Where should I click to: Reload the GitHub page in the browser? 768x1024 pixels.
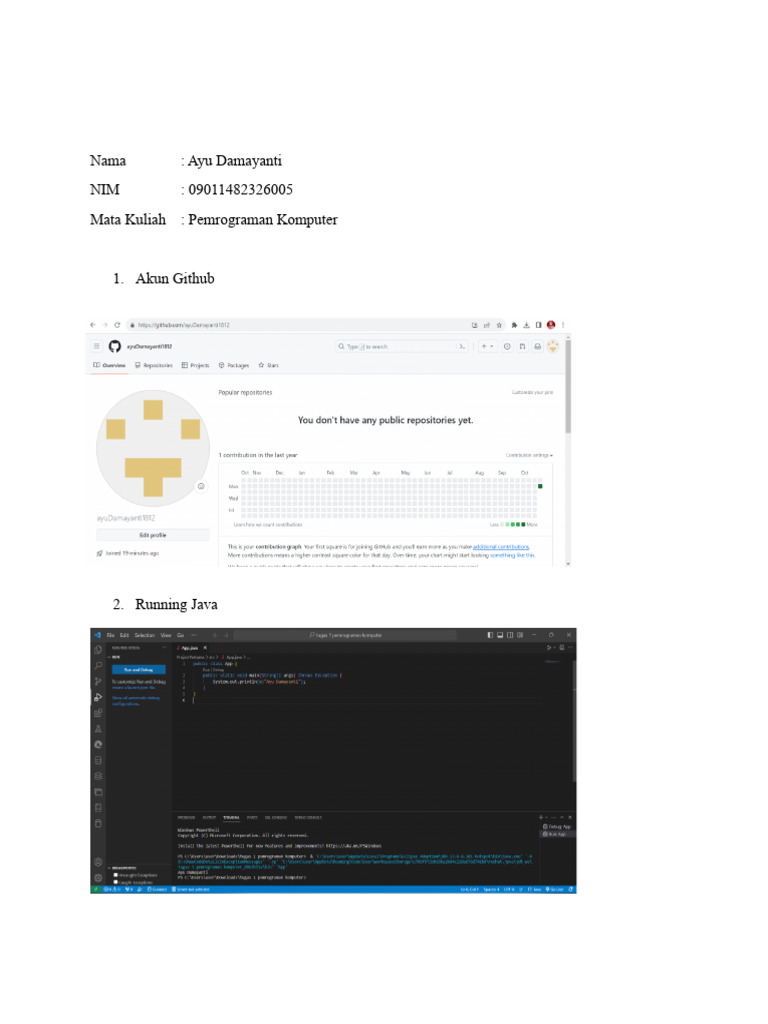(117, 325)
